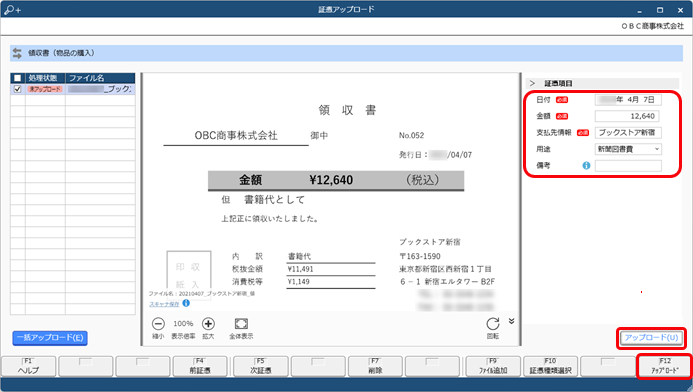Click the empty 備考 input field

pos(628,166)
